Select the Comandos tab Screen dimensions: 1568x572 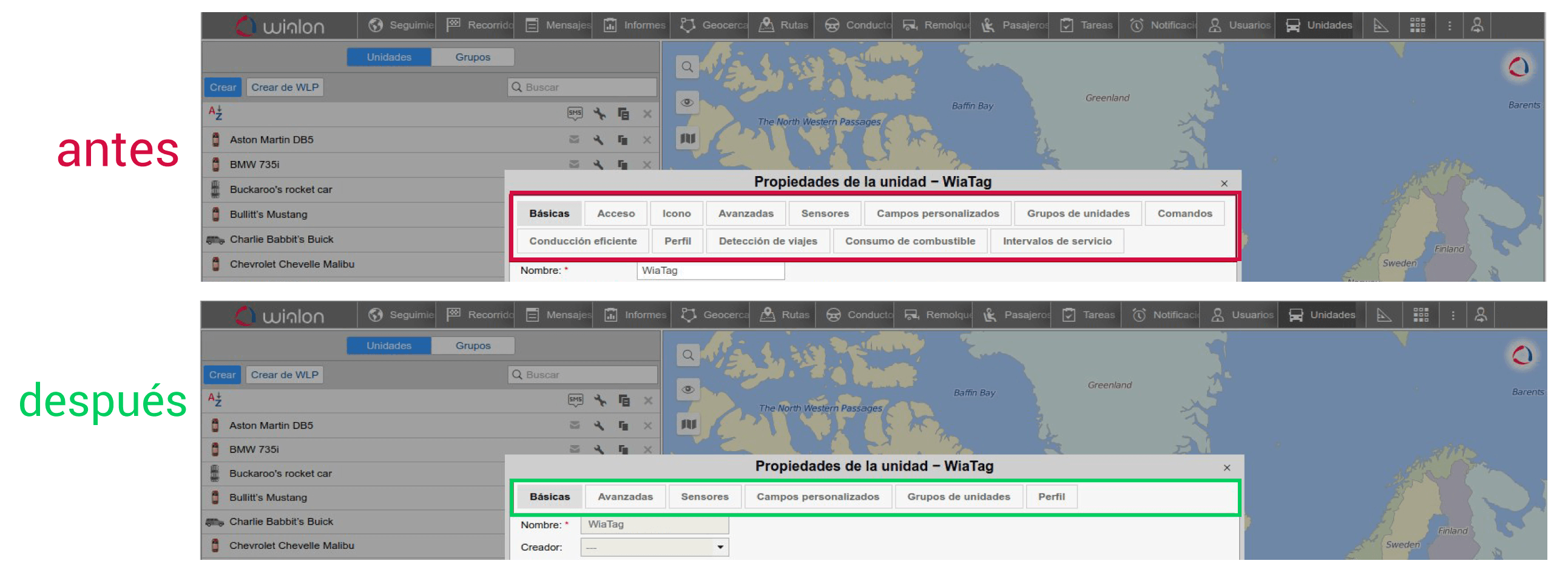pos(1184,214)
